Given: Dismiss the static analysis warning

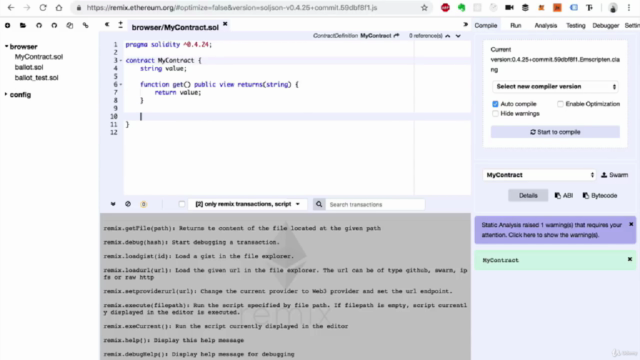Looking at the screenshot, I should (x=631, y=224).
